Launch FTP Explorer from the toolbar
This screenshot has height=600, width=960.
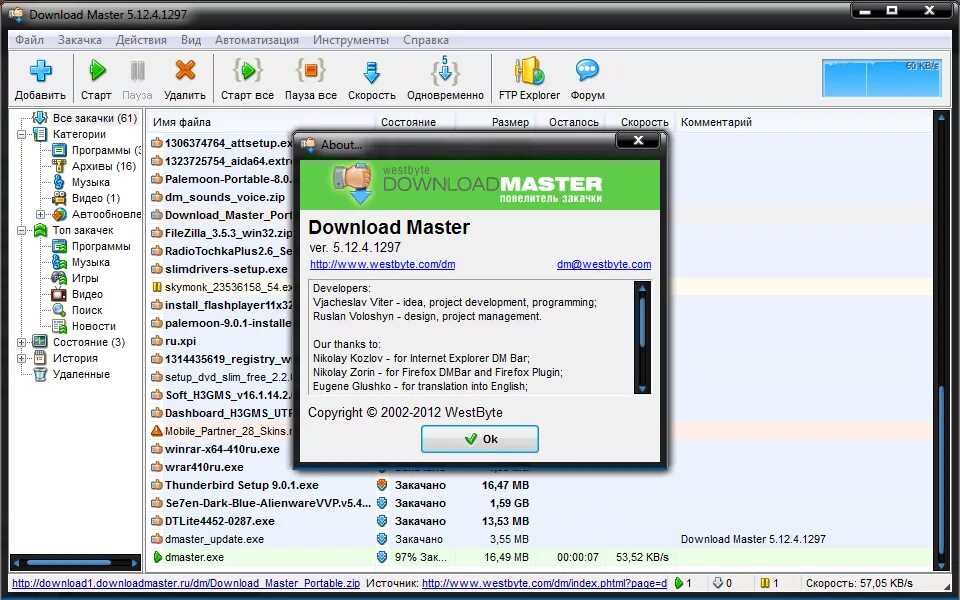point(529,71)
